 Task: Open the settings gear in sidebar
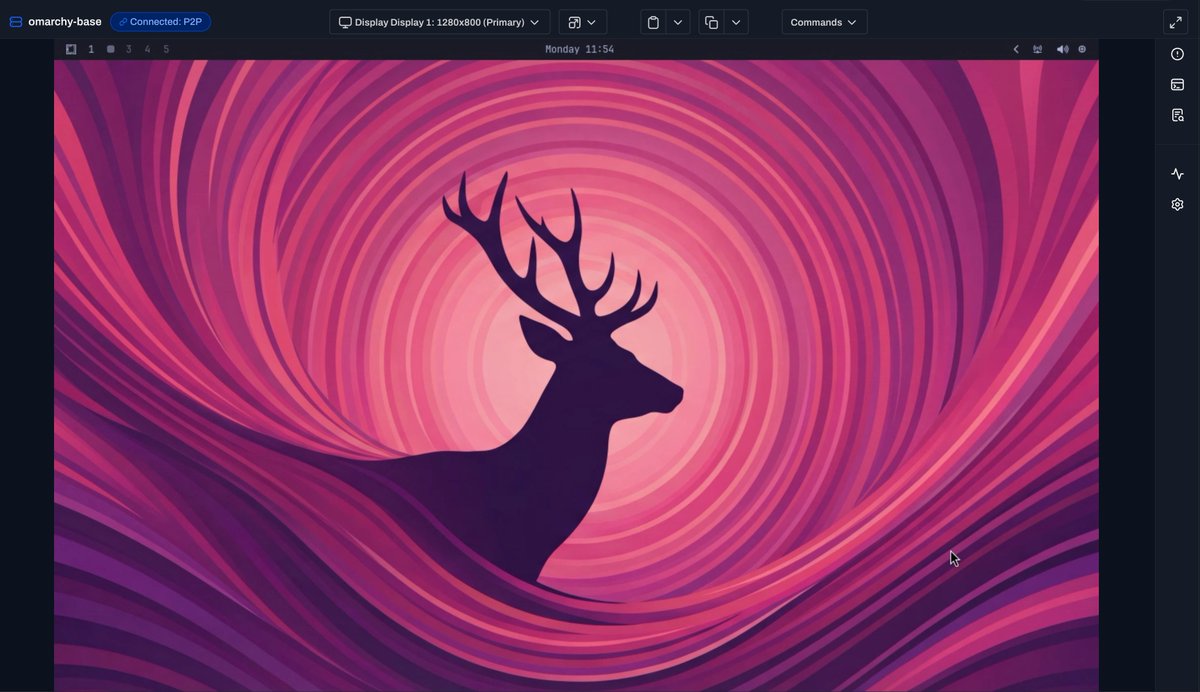coord(1177,204)
